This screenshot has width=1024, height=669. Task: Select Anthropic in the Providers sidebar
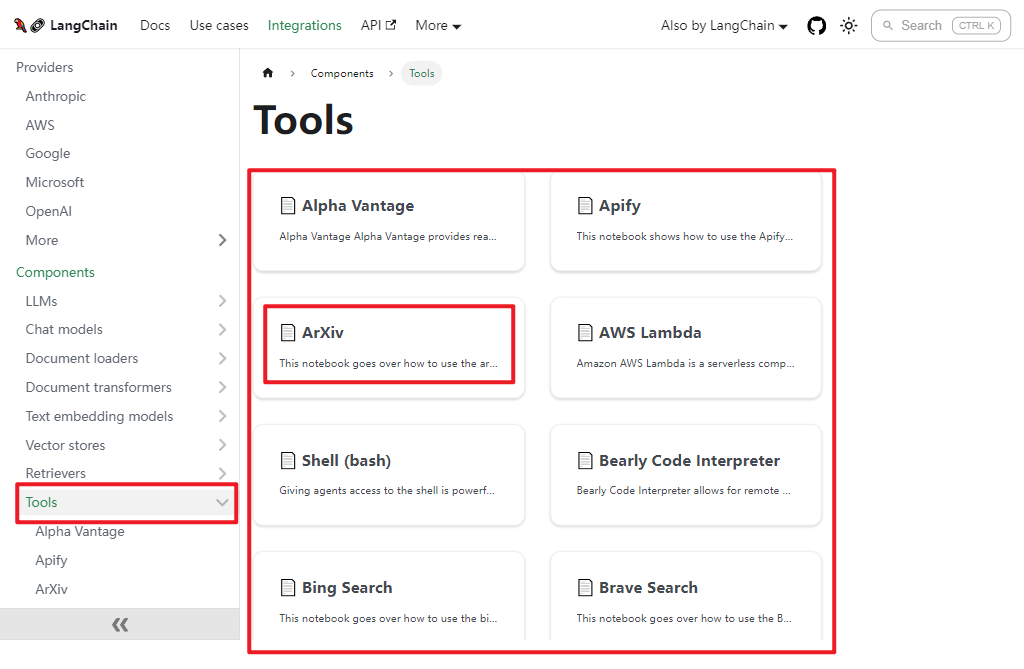56,96
